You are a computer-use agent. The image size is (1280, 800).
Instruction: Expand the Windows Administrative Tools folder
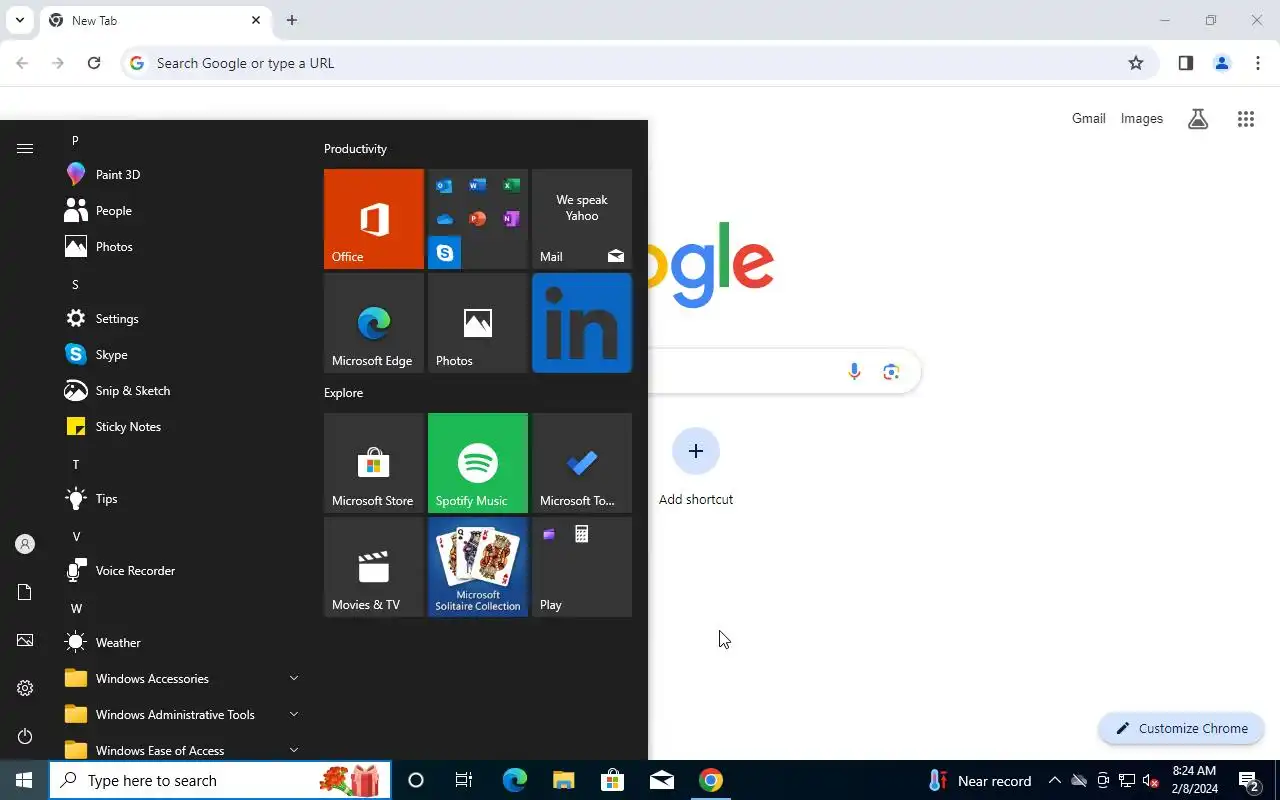pyautogui.click(x=180, y=715)
